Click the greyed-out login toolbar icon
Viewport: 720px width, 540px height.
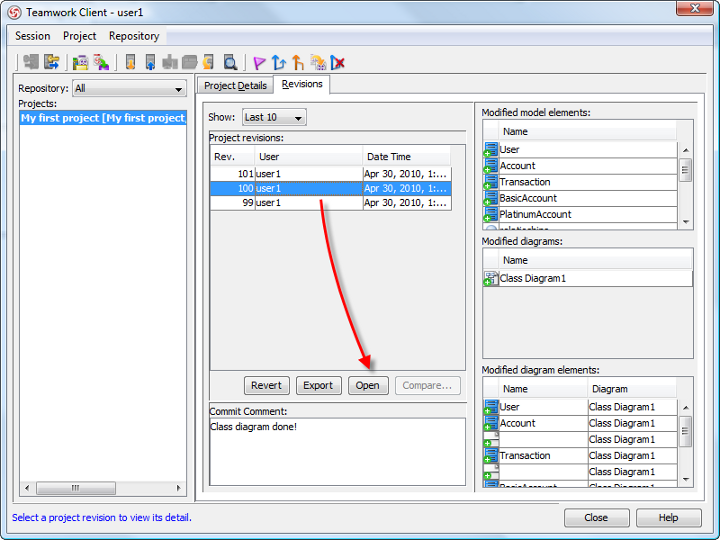(x=31, y=62)
